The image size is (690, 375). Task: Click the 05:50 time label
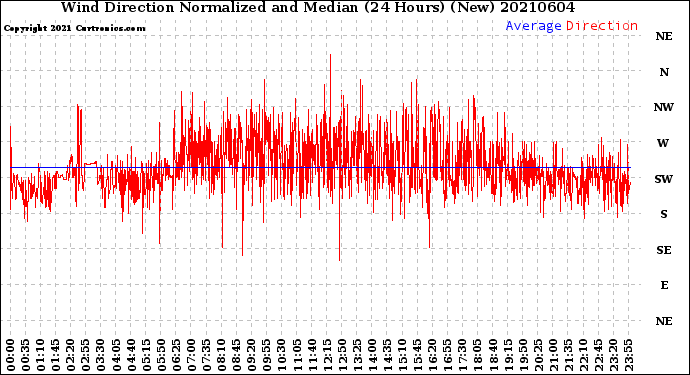point(161,355)
